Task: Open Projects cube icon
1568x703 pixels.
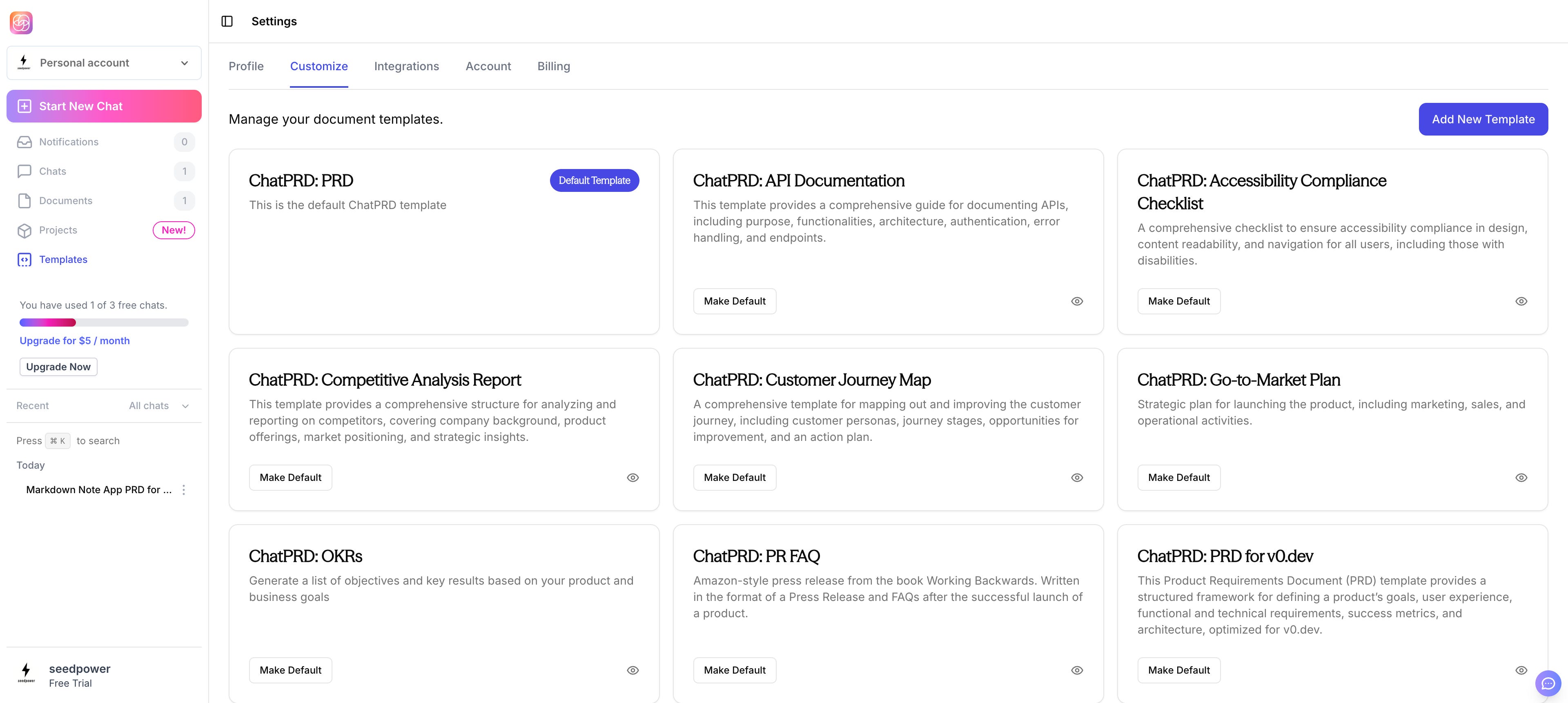Action: click(x=24, y=230)
